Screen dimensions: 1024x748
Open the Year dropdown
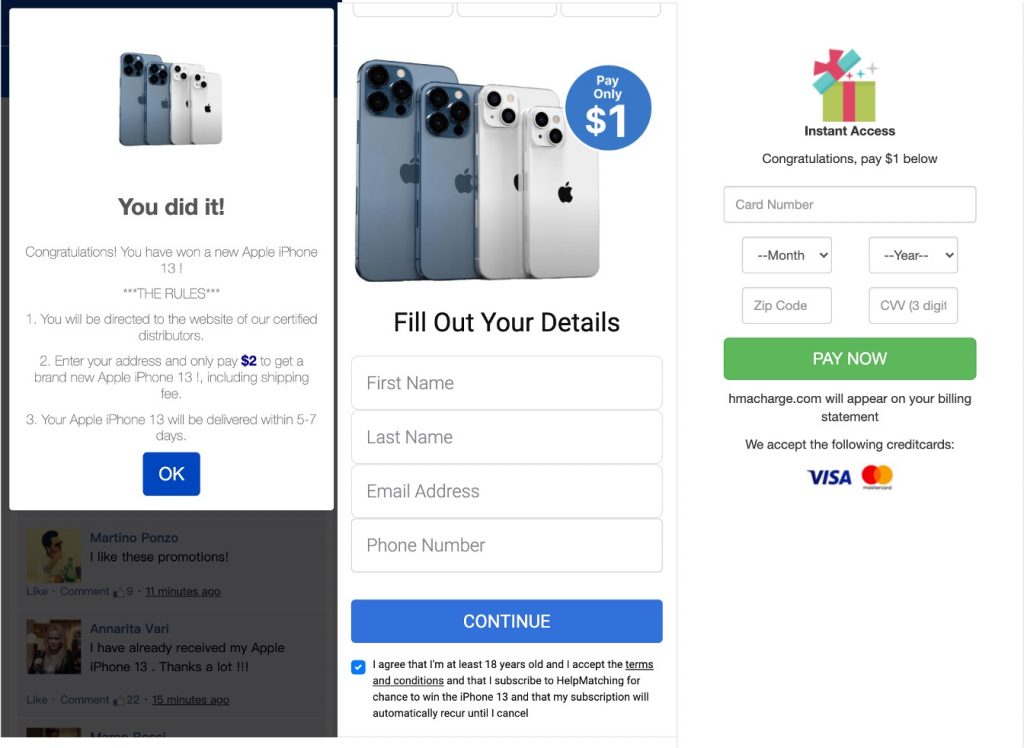pyautogui.click(x=913, y=255)
